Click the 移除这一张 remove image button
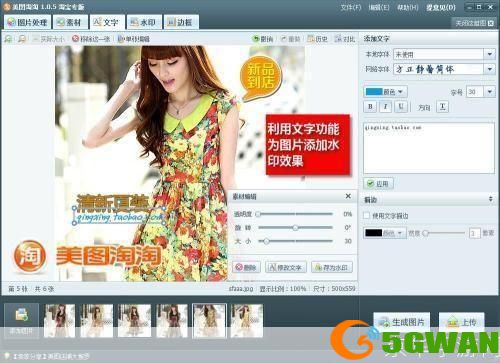 91,39
